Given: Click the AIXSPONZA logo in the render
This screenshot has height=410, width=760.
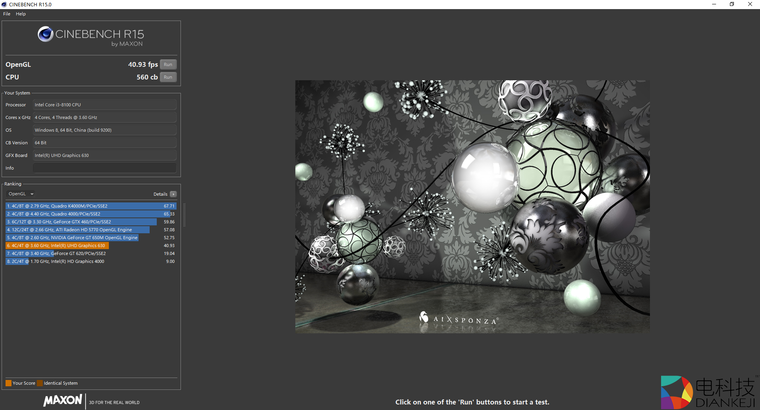Looking at the screenshot, I should (458, 318).
